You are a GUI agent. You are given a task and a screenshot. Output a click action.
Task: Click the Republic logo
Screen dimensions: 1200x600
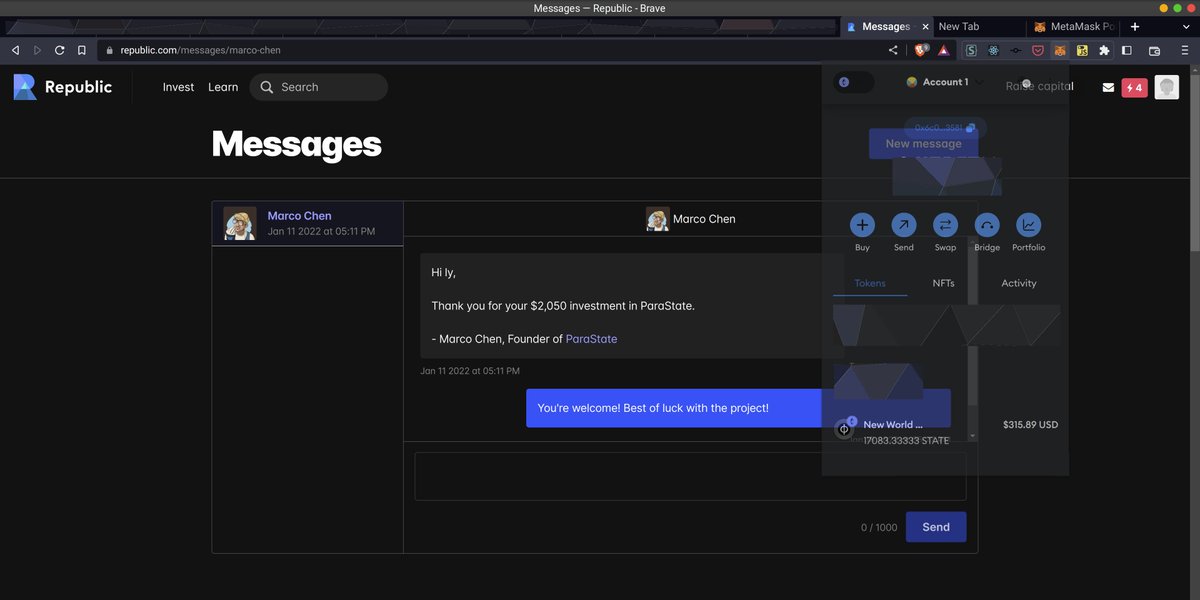(62, 87)
